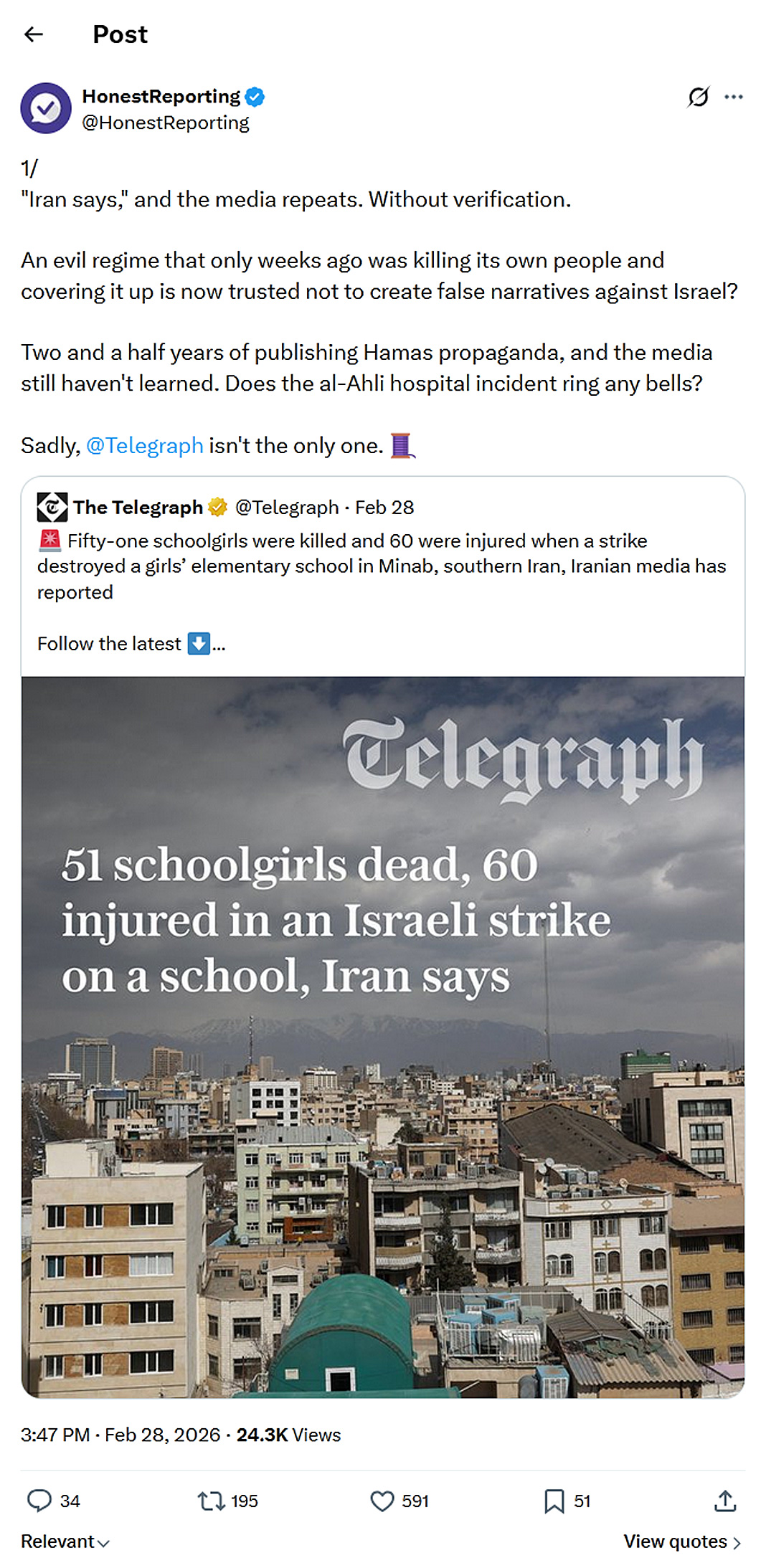
Task: Share the post via upload icon
Action: tap(725, 1500)
